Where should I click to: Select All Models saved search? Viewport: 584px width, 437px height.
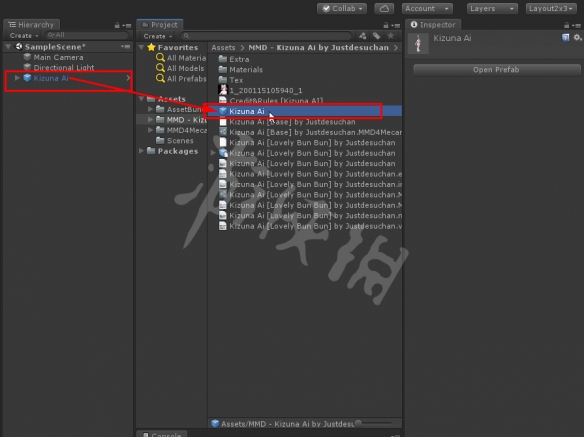click(x=180, y=68)
